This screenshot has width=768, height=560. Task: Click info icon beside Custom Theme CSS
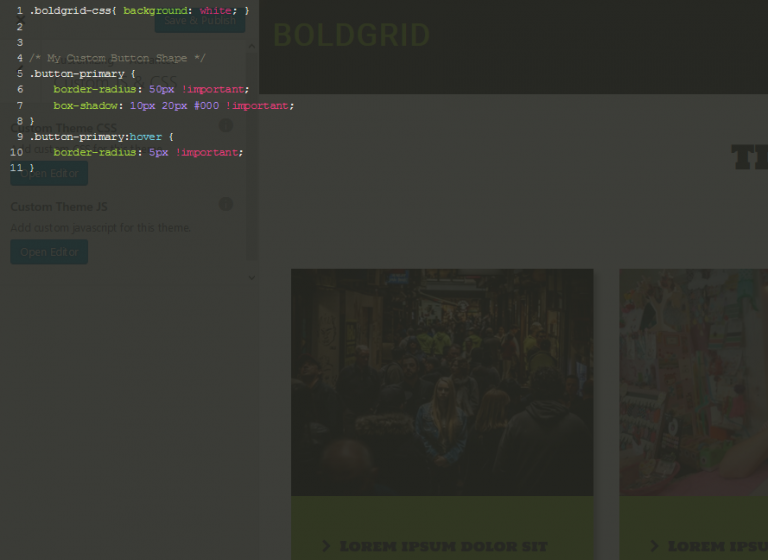click(225, 126)
